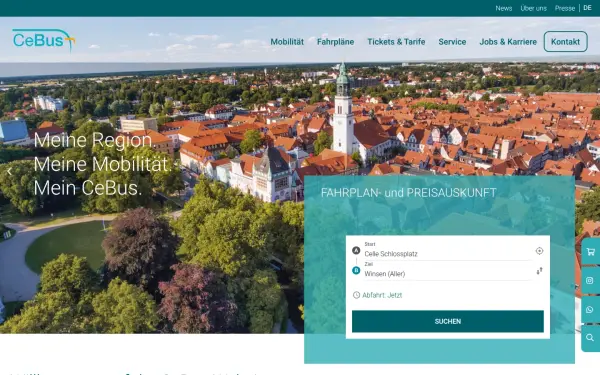Click the A start marker icon
Image resolution: width=600 pixels, height=375 pixels.
click(x=356, y=251)
